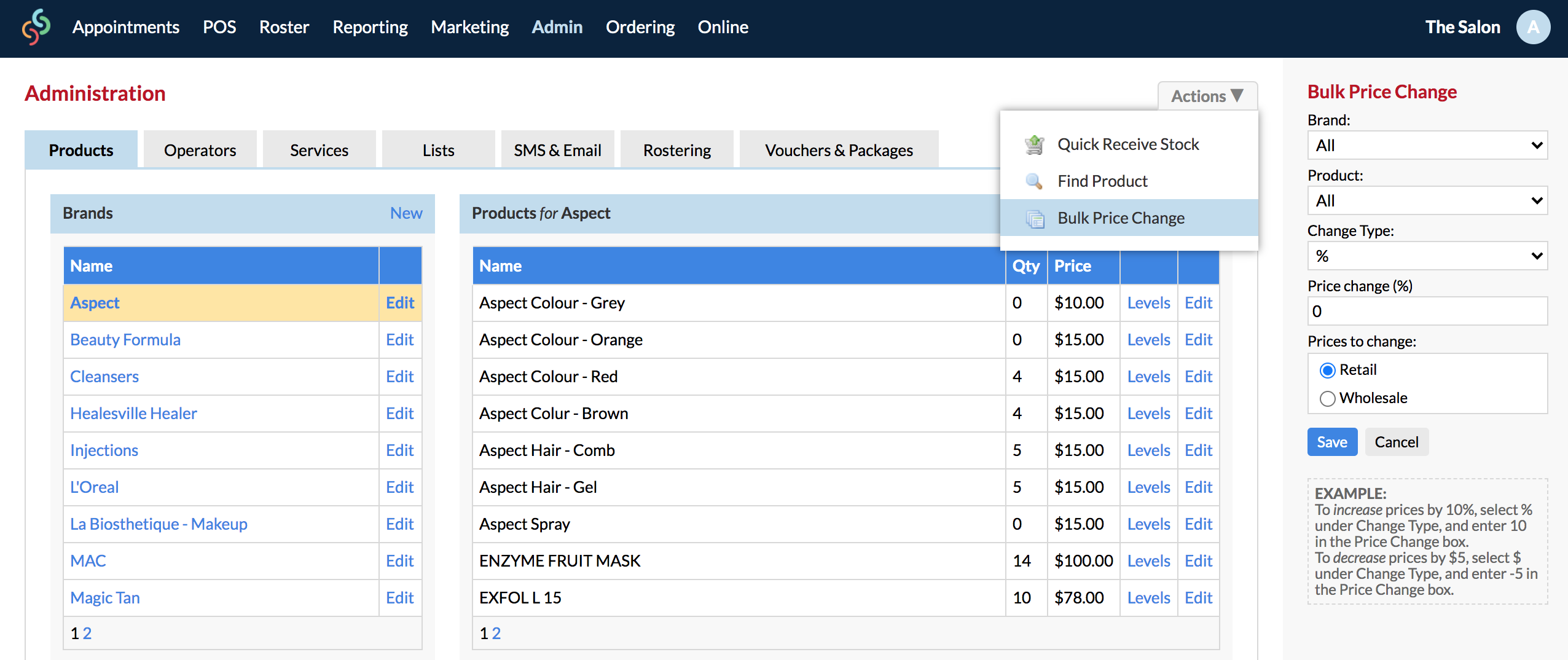1568x660 pixels.
Task: Click Cancel in Bulk Price Change
Action: click(1397, 442)
